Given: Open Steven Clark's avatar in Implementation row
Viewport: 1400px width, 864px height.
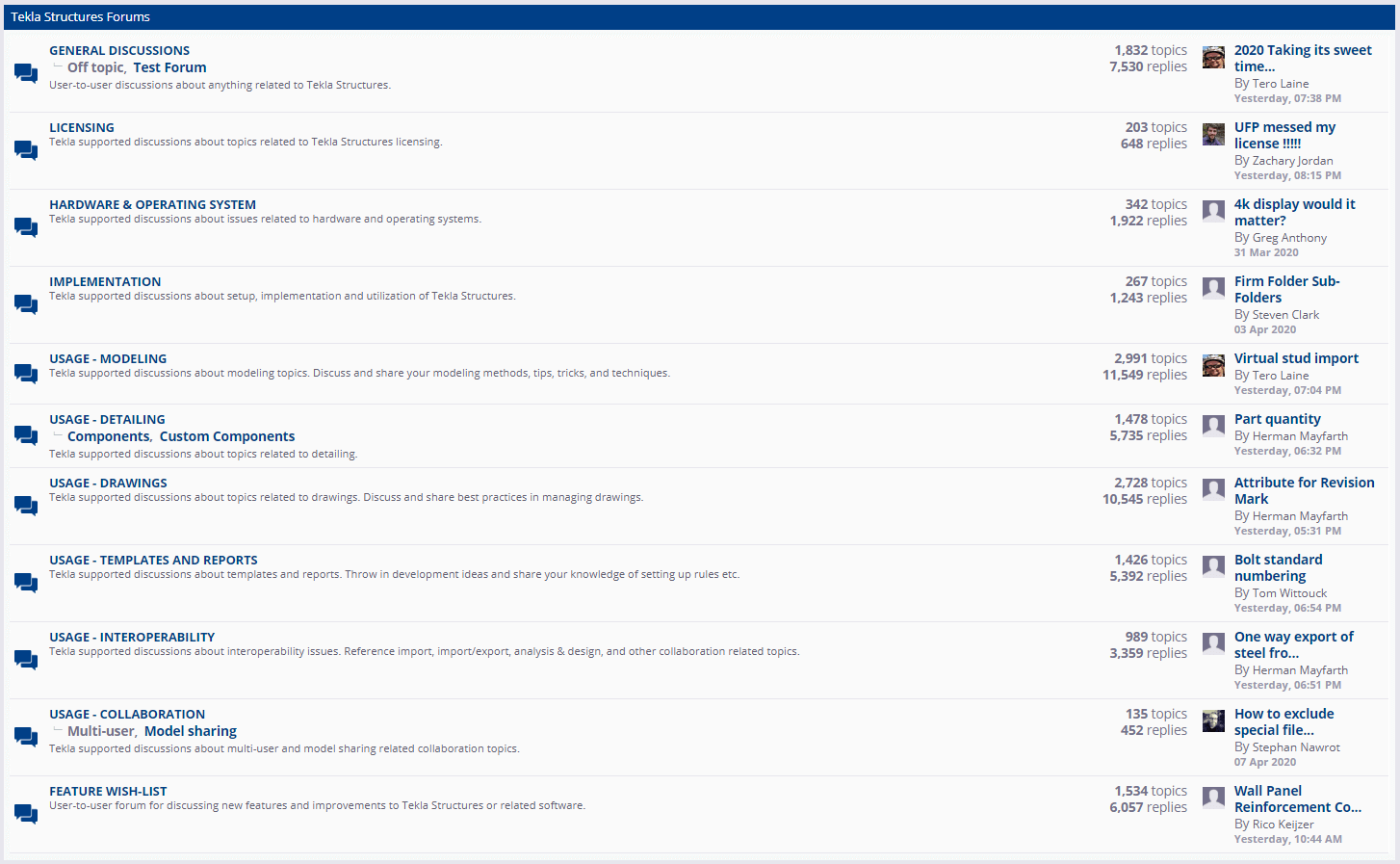Looking at the screenshot, I should (1213, 288).
